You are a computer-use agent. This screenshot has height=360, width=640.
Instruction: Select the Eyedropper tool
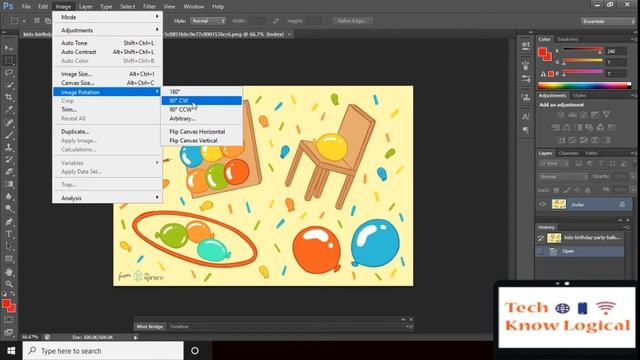point(9,109)
